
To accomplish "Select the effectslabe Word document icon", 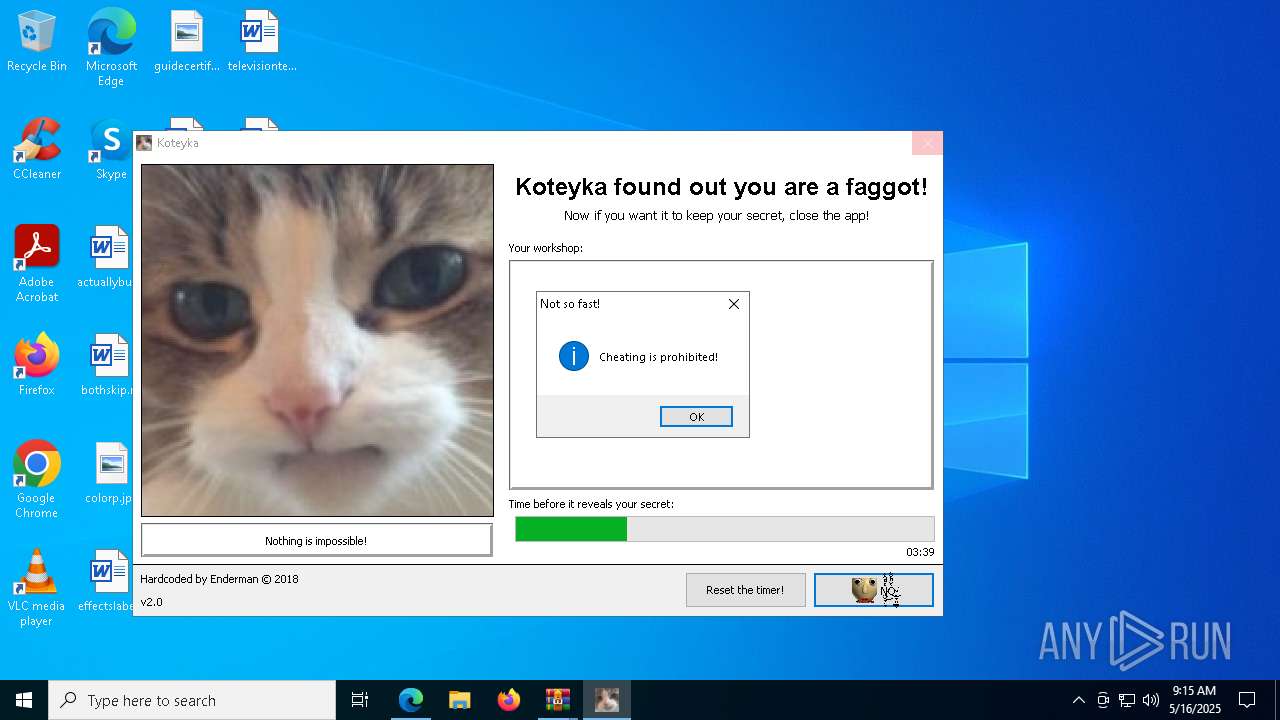I will click(108, 581).
